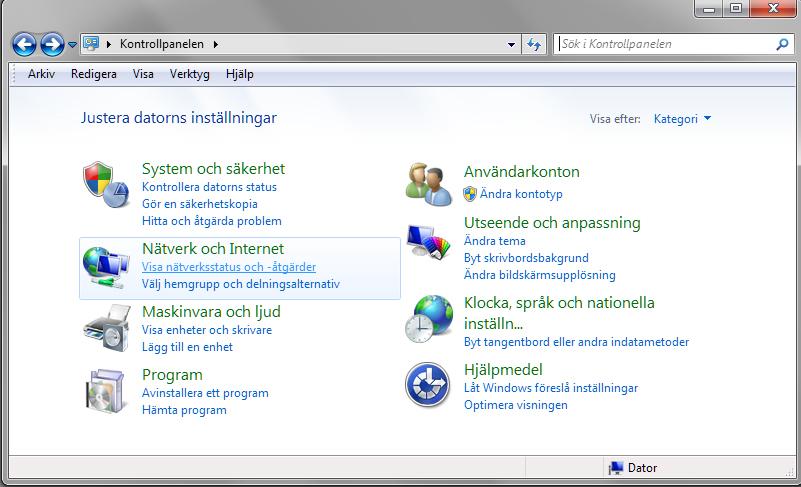
Task: Open Maskinvara och ljud category
Action: point(211,312)
